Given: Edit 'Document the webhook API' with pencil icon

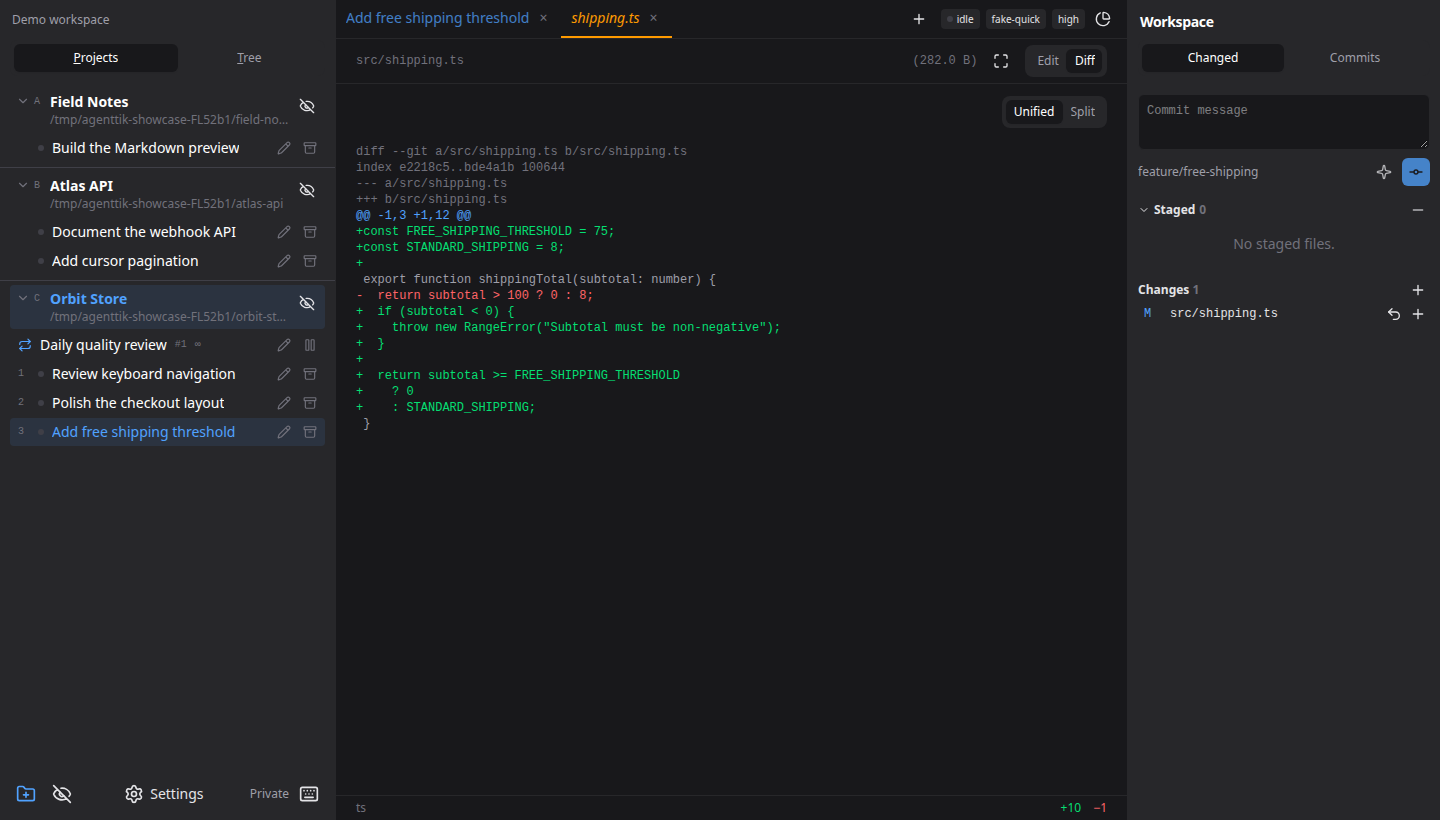Looking at the screenshot, I should tap(284, 232).
